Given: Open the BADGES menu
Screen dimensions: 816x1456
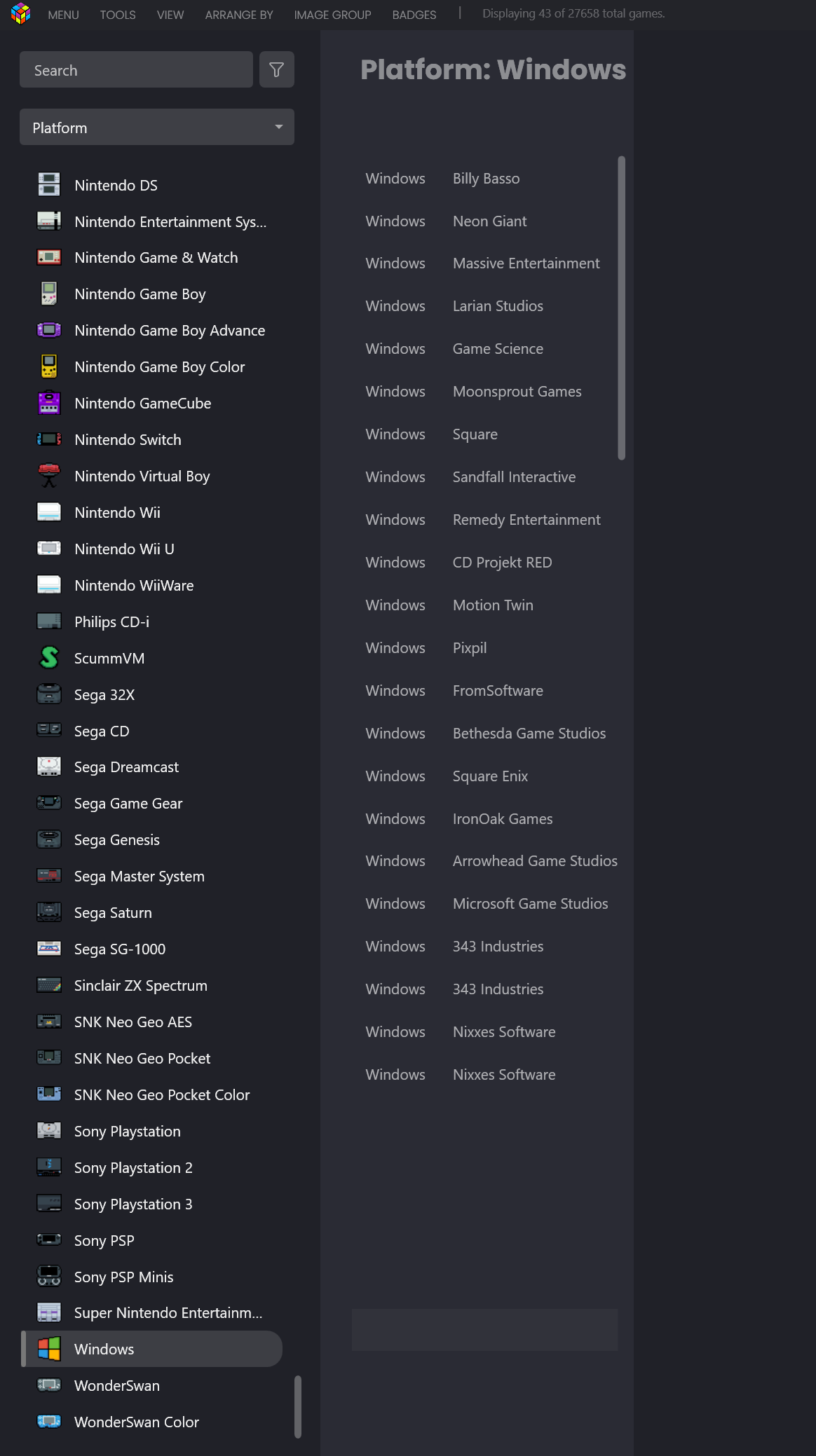Looking at the screenshot, I should tap(414, 15).
